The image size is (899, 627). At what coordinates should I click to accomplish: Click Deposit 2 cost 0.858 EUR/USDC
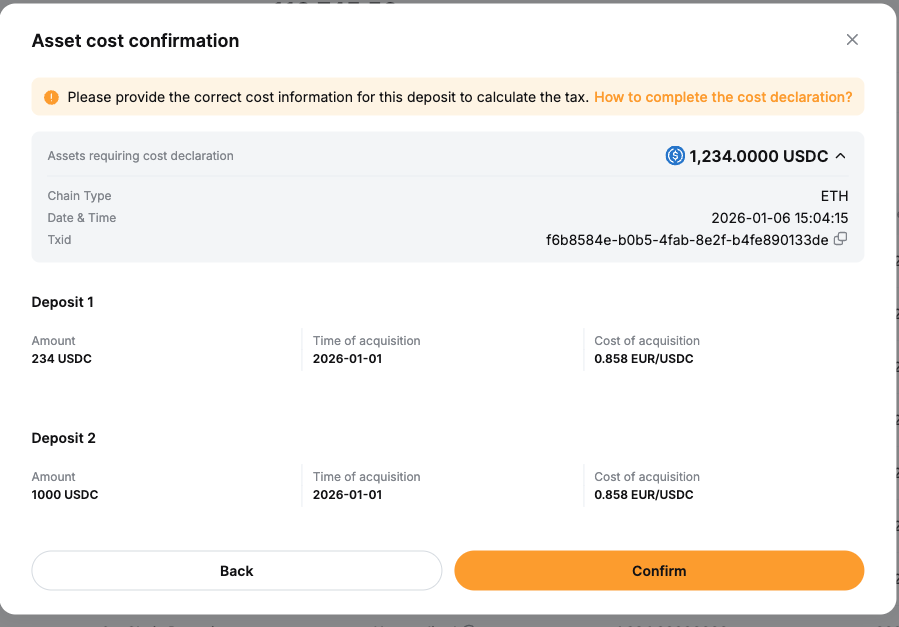tap(643, 495)
